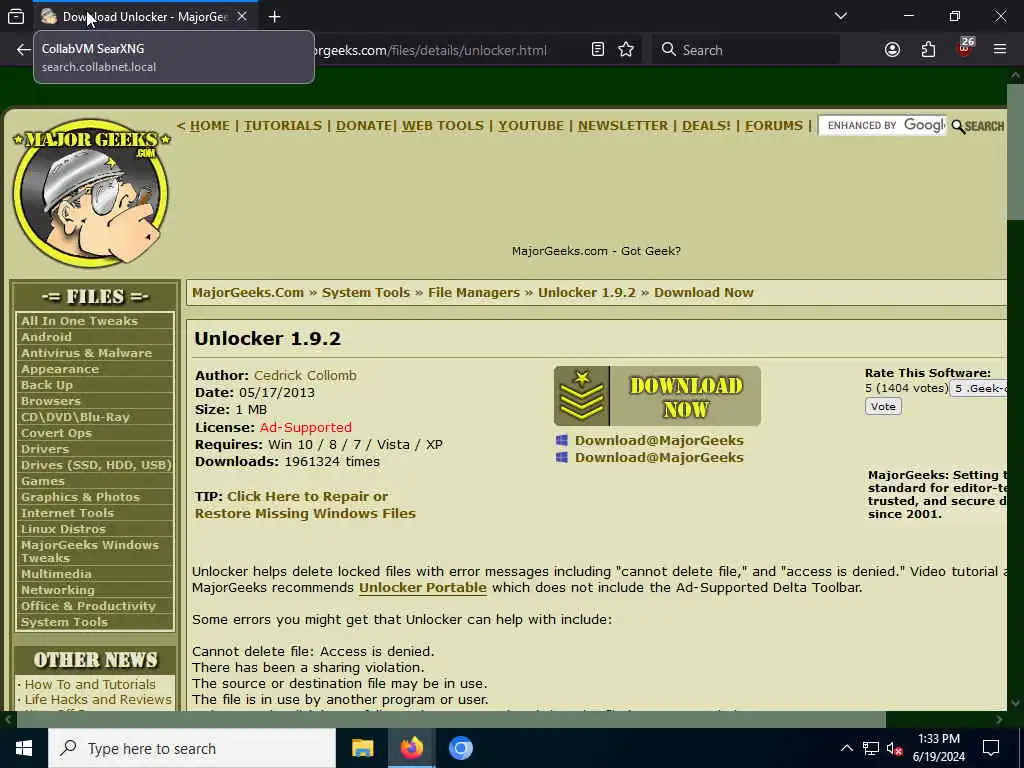The width and height of the screenshot is (1024, 768).
Task: Open How To and Tutorials news link
Action: pyautogui.click(x=90, y=684)
